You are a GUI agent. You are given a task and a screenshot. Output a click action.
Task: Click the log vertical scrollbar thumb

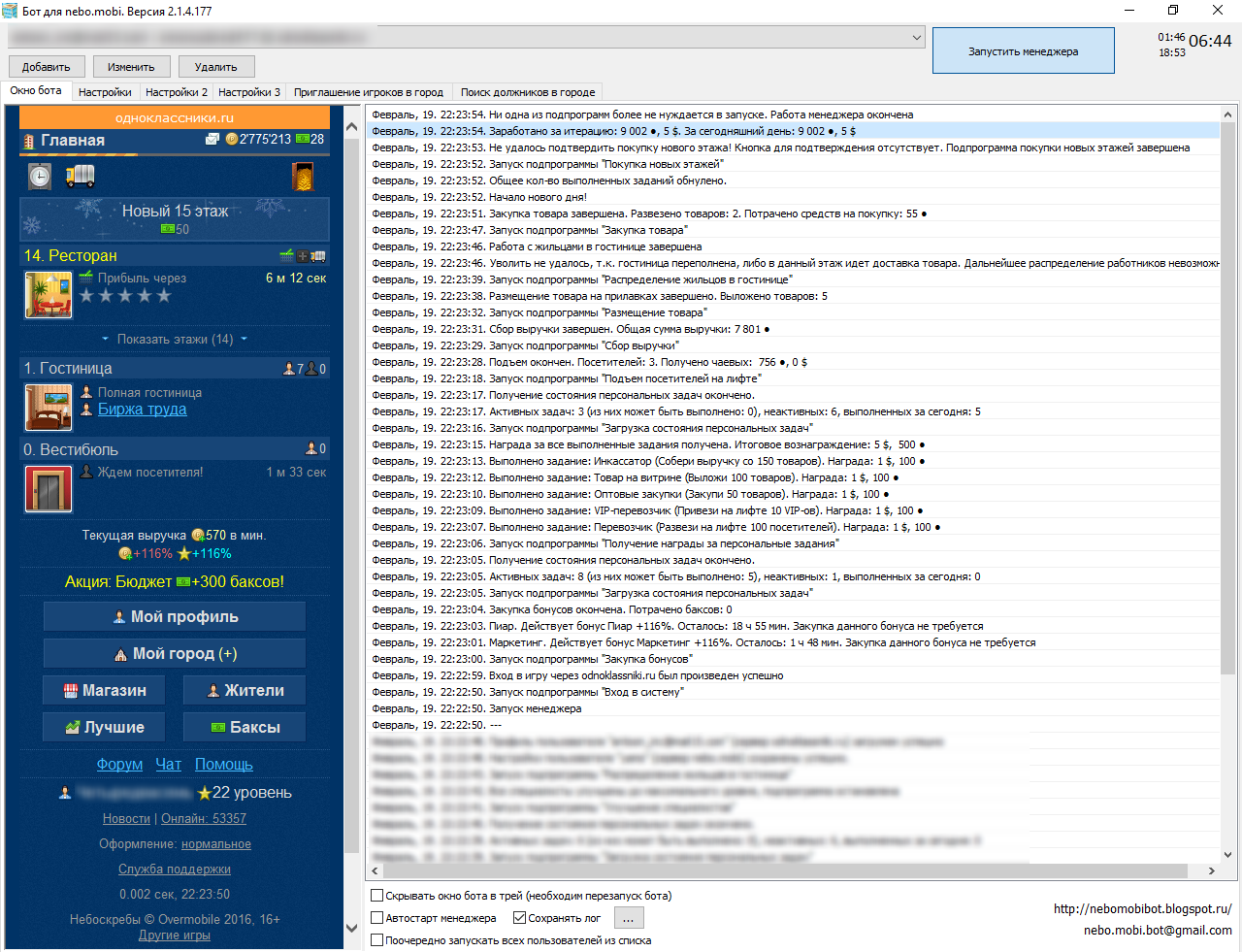coord(1228,398)
